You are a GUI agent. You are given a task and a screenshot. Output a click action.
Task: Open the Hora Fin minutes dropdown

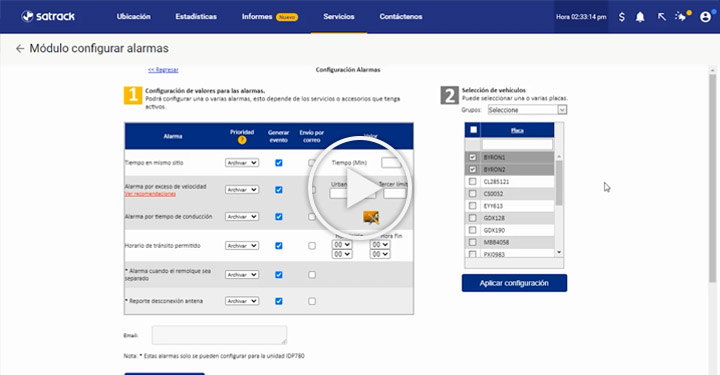click(x=380, y=254)
